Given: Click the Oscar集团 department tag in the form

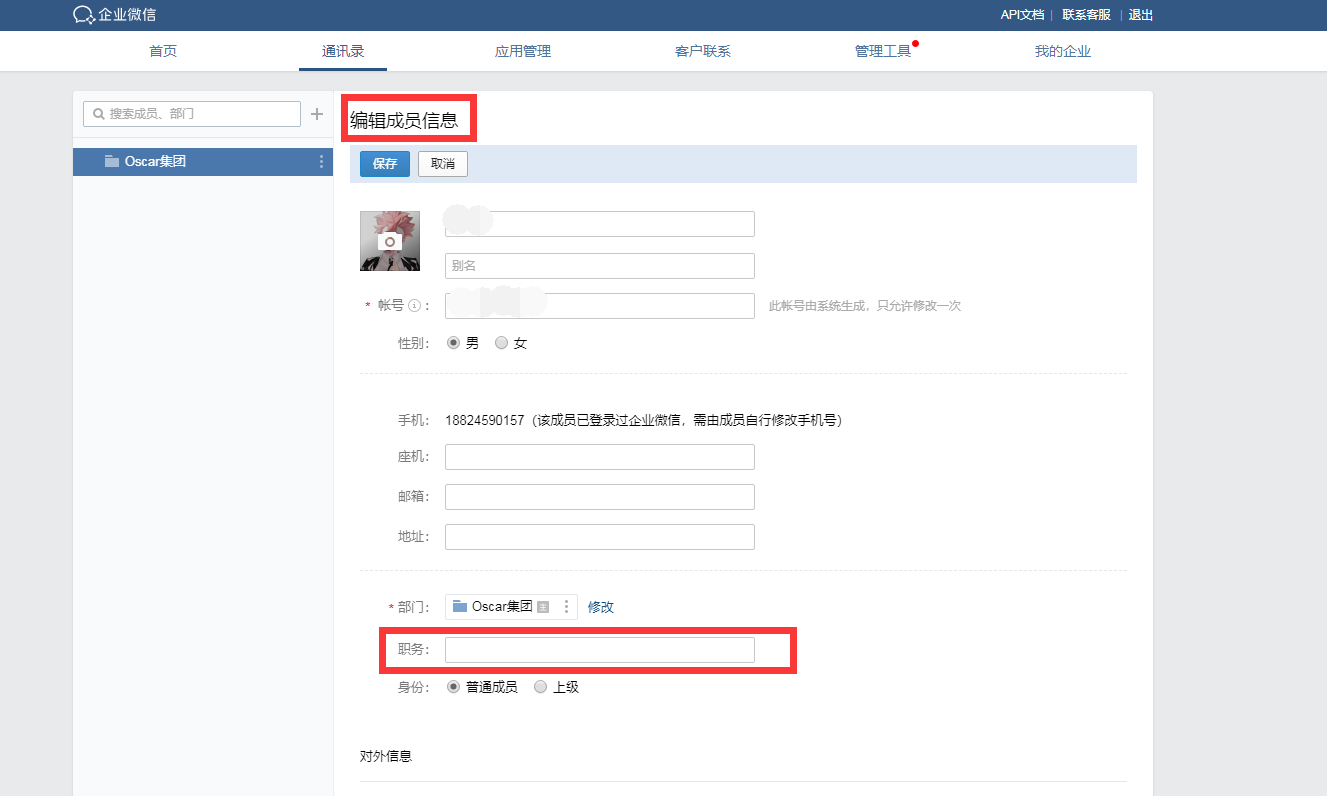Looking at the screenshot, I should (x=511, y=606).
